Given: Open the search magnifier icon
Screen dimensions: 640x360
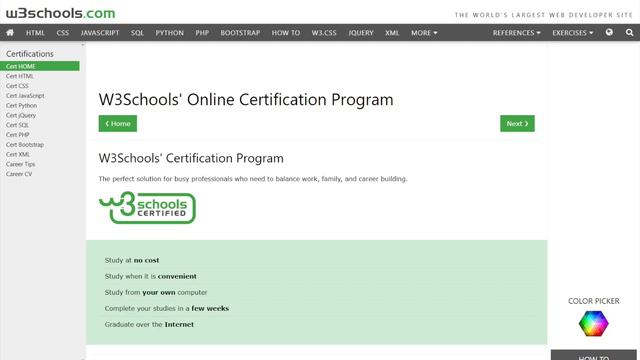Looking at the screenshot, I should 629,32.
